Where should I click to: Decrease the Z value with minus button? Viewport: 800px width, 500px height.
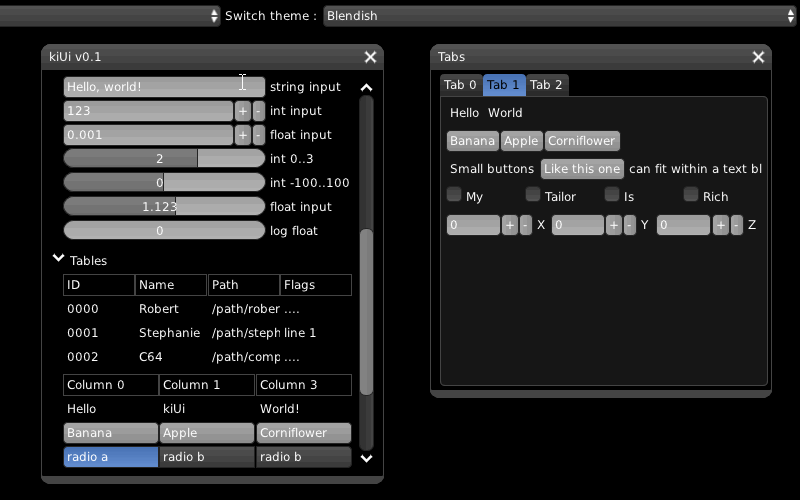point(737,225)
